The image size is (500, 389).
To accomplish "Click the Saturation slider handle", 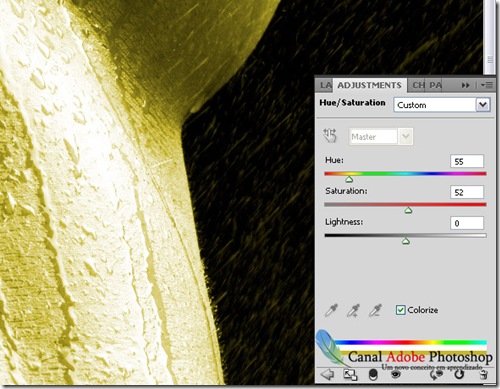I will point(408,210).
